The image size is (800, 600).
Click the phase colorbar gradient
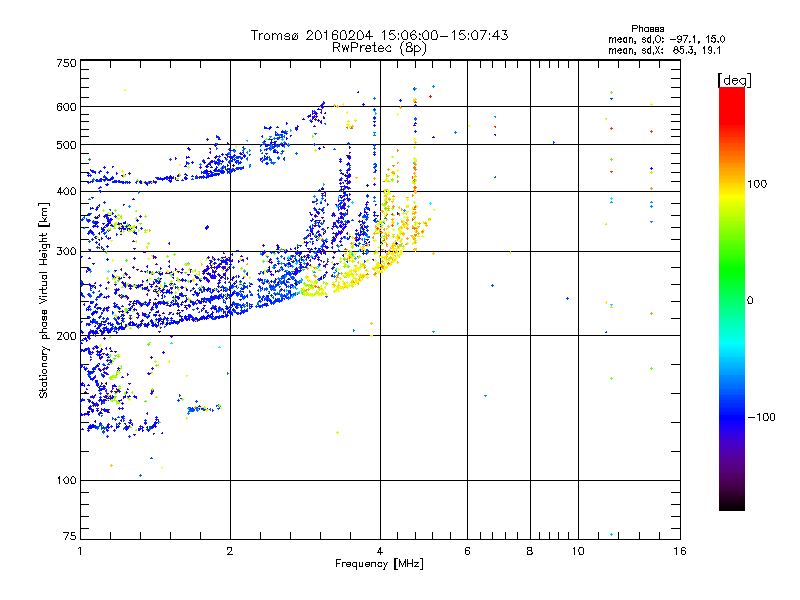732,298
